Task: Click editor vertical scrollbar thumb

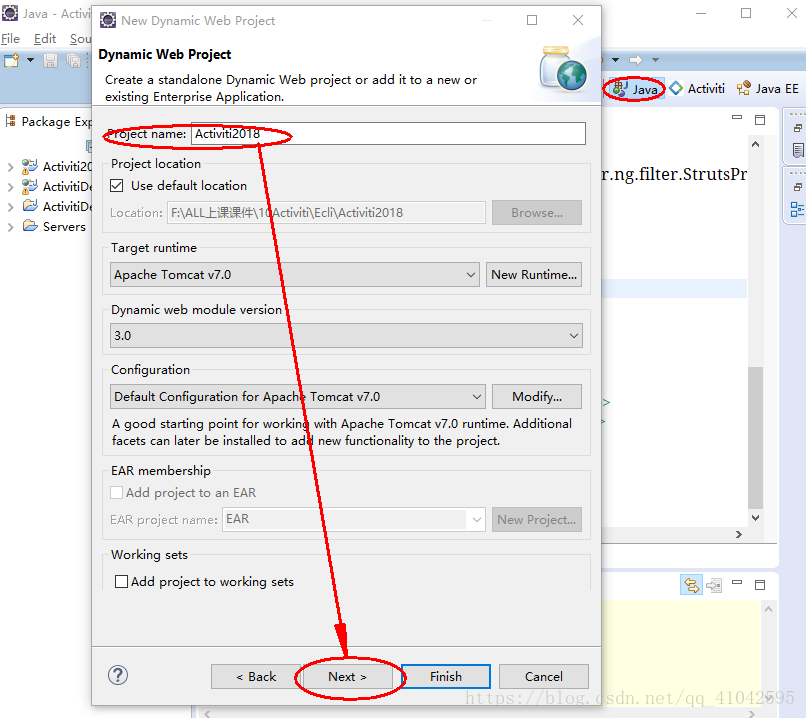Action: 755,437
